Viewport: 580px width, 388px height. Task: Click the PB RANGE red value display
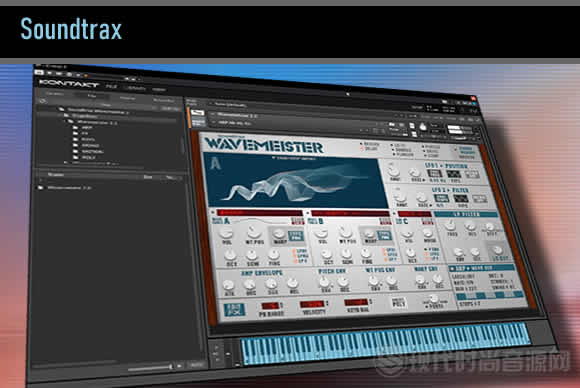(270, 306)
